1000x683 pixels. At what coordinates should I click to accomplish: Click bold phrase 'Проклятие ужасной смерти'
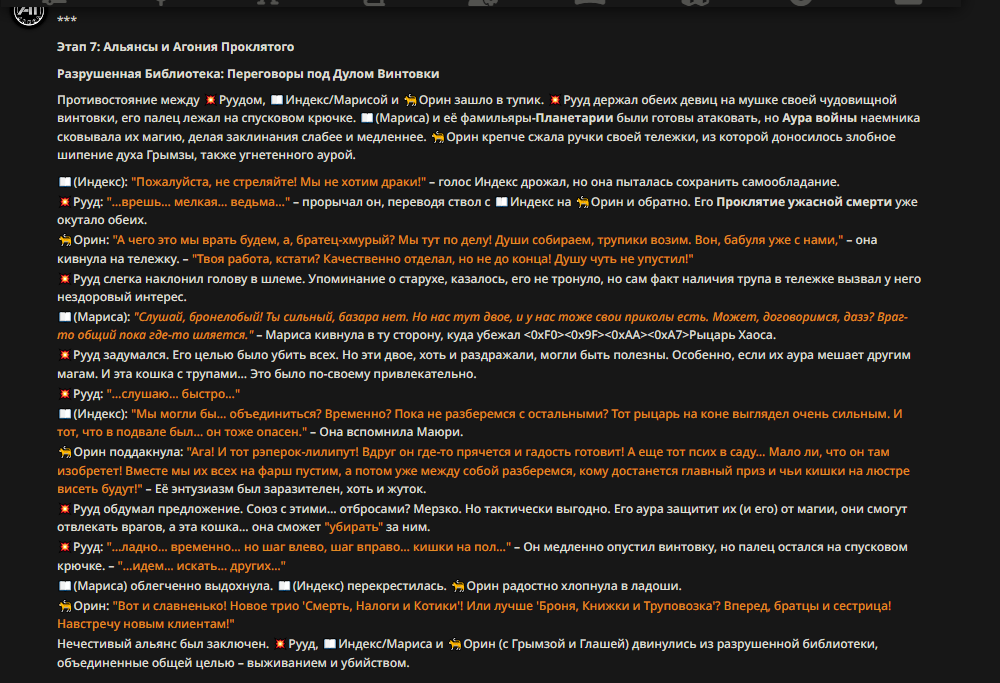click(804, 202)
